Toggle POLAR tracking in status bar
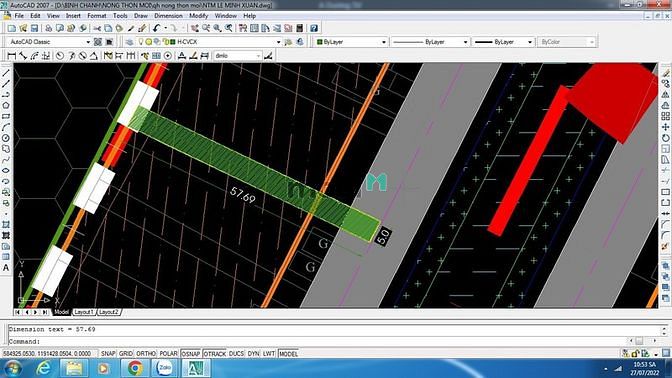The image size is (672, 378). [x=168, y=354]
